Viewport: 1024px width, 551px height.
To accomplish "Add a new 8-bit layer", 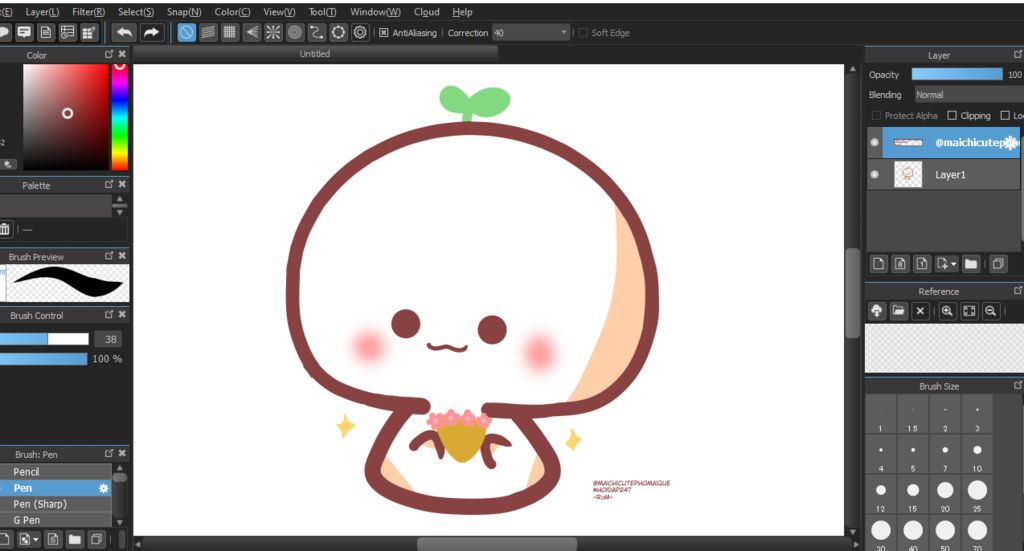I will coord(900,264).
